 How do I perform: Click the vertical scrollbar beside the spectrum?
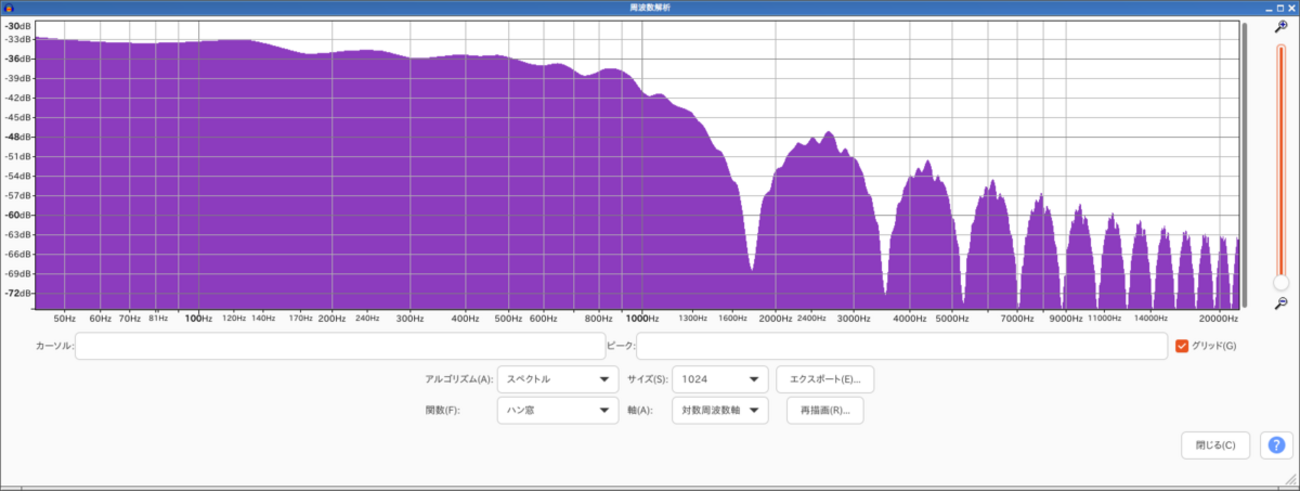click(x=1245, y=165)
